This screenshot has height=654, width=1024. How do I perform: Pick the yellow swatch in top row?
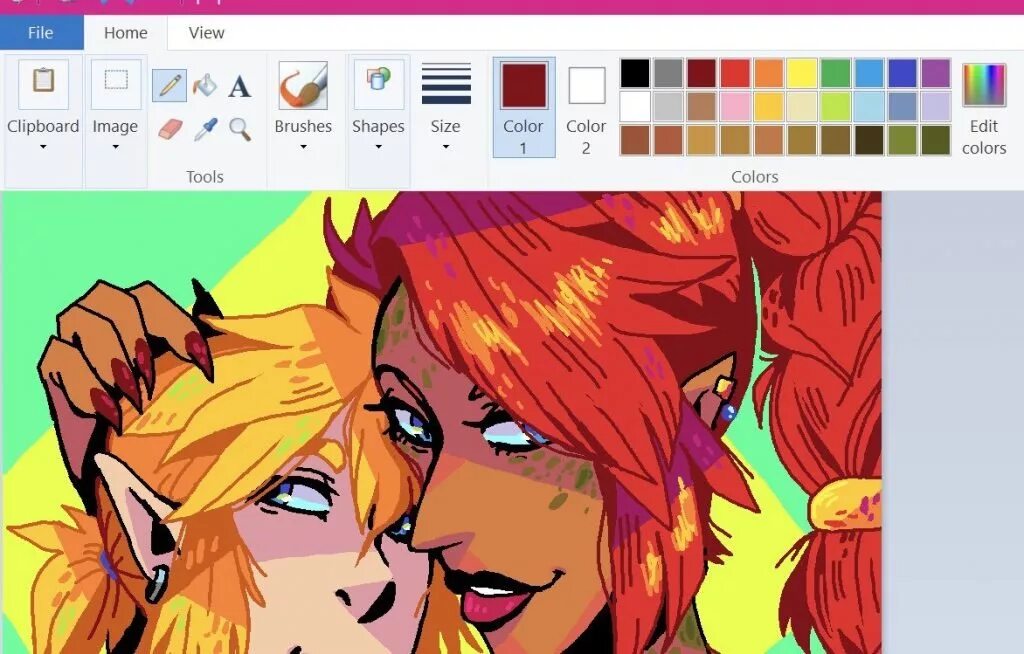[x=802, y=73]
